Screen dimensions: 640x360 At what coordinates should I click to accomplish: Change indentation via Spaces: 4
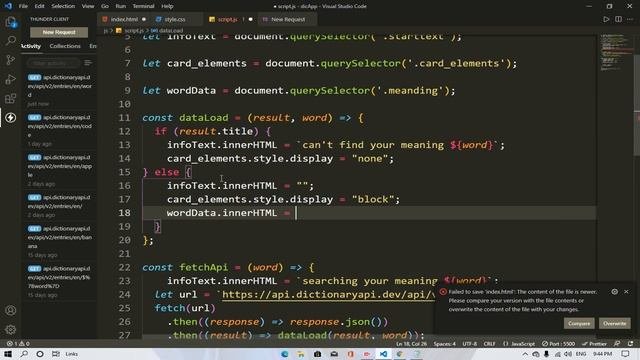[444, 344]
